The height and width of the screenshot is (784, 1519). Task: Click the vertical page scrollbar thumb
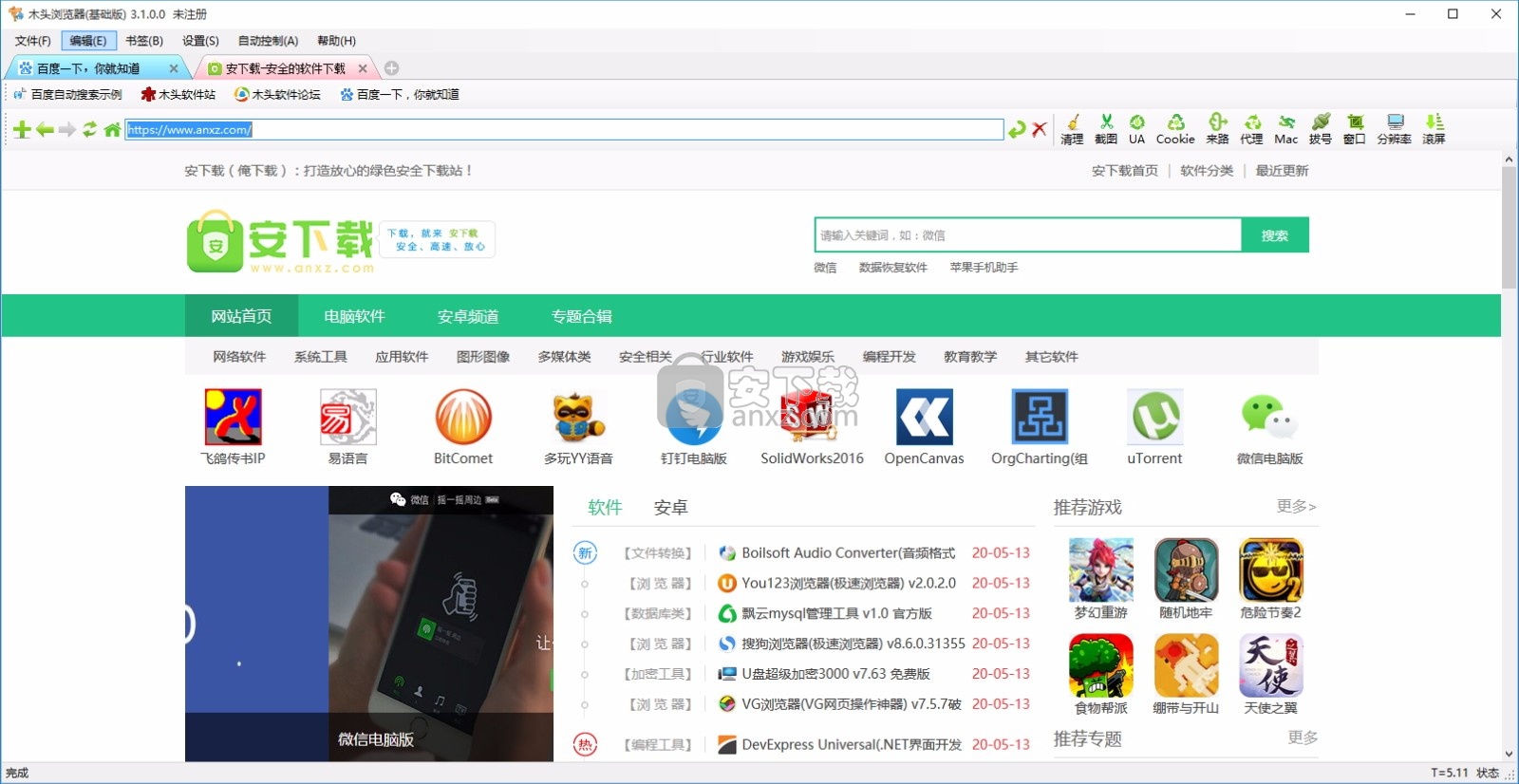[1509, 228]
